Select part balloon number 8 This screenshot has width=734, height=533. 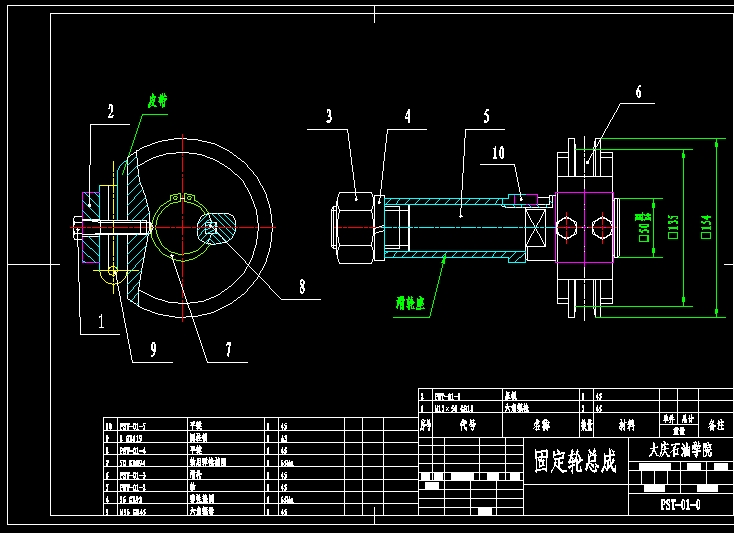302,286
